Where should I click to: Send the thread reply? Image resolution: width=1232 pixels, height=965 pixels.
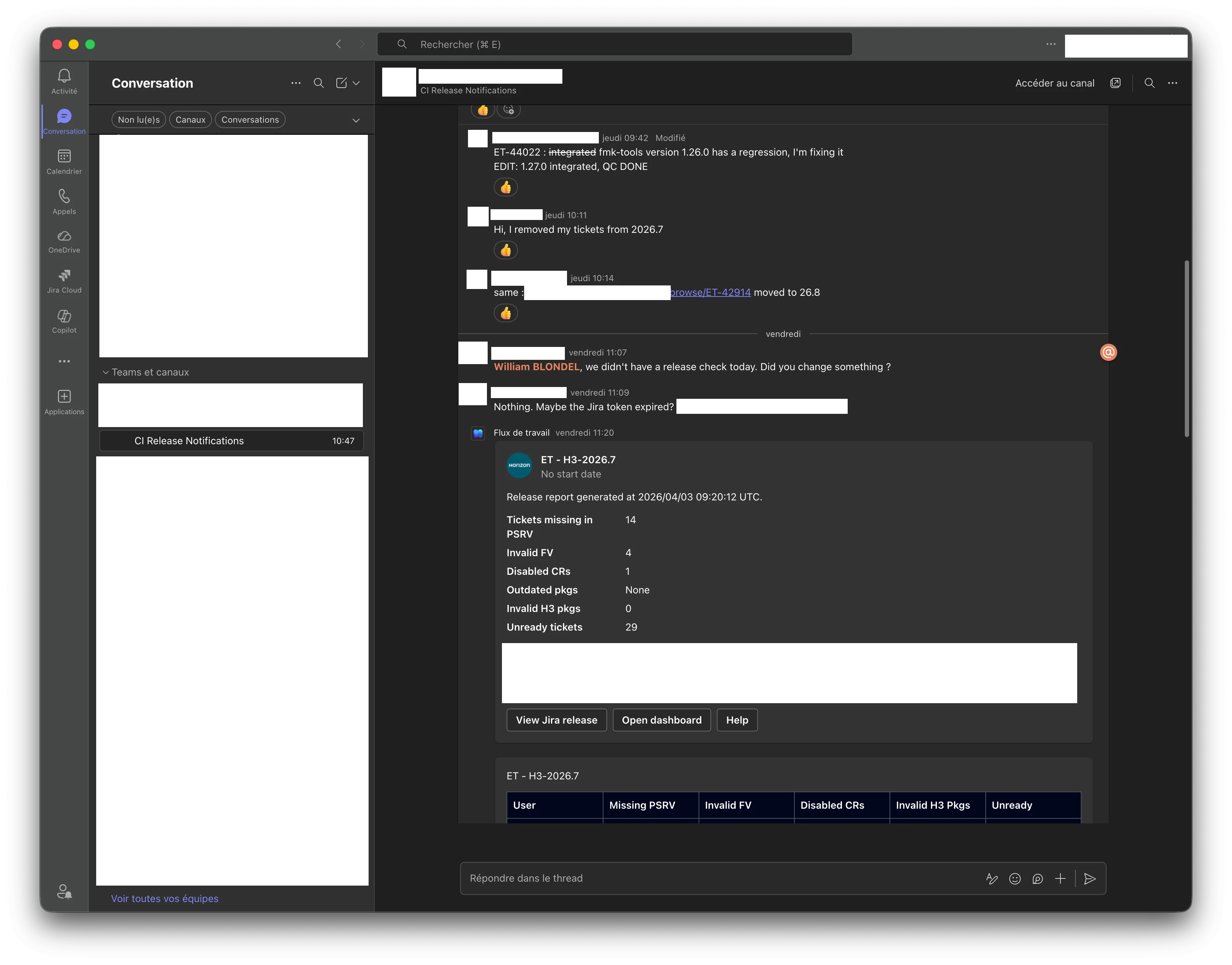click(1090, 878)
